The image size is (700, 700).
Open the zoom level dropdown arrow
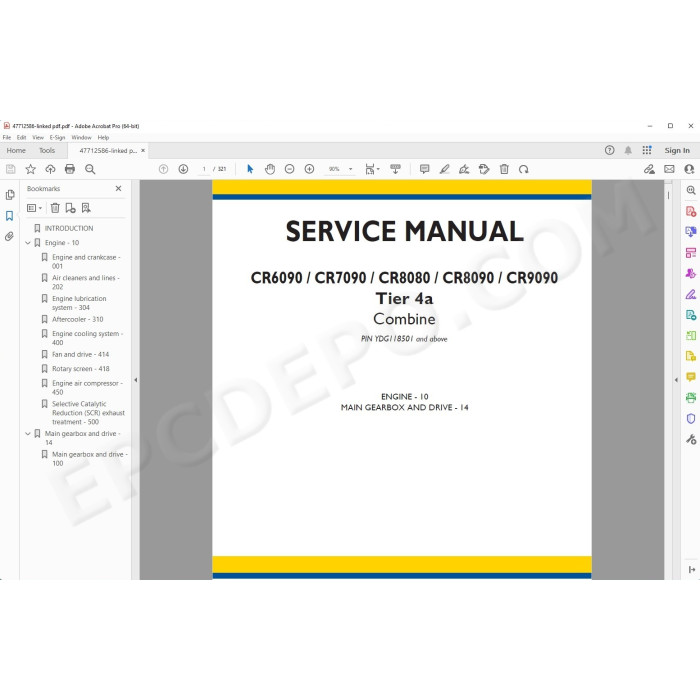point(350,169)
